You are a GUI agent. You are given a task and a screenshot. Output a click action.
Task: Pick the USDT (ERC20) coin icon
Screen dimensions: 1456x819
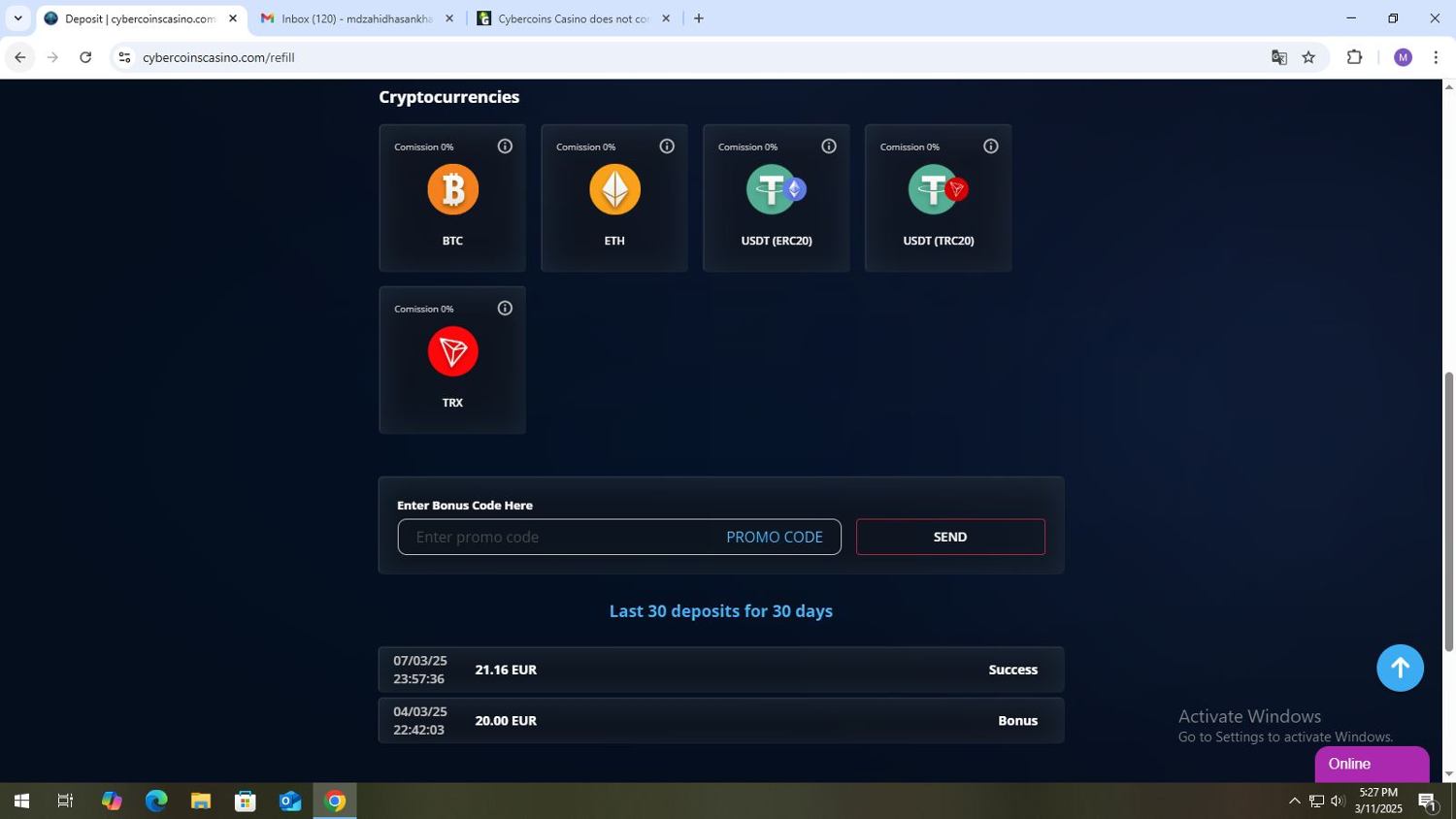click(776, 189)
